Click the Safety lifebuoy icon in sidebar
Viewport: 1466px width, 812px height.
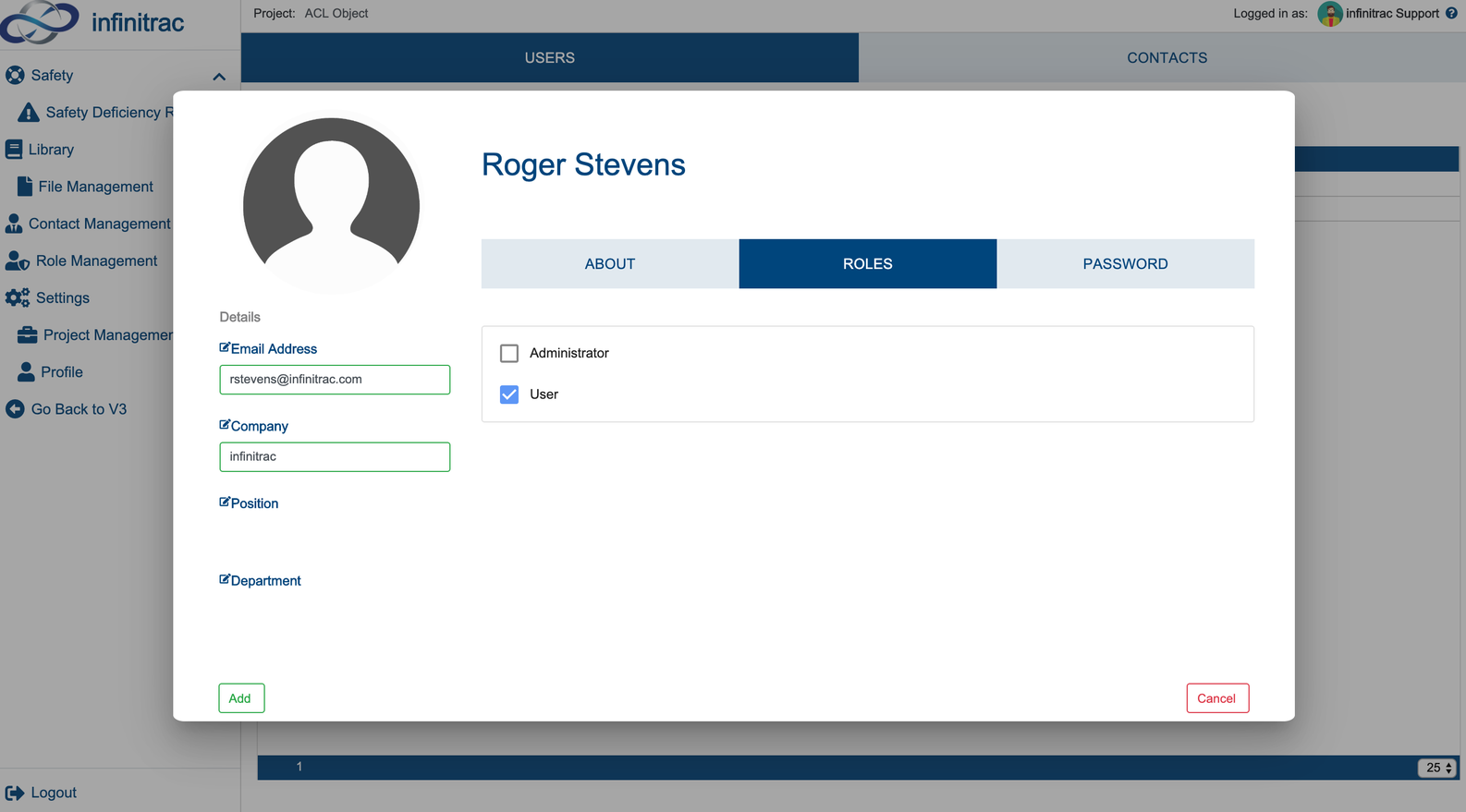click(x=15, y=75)
